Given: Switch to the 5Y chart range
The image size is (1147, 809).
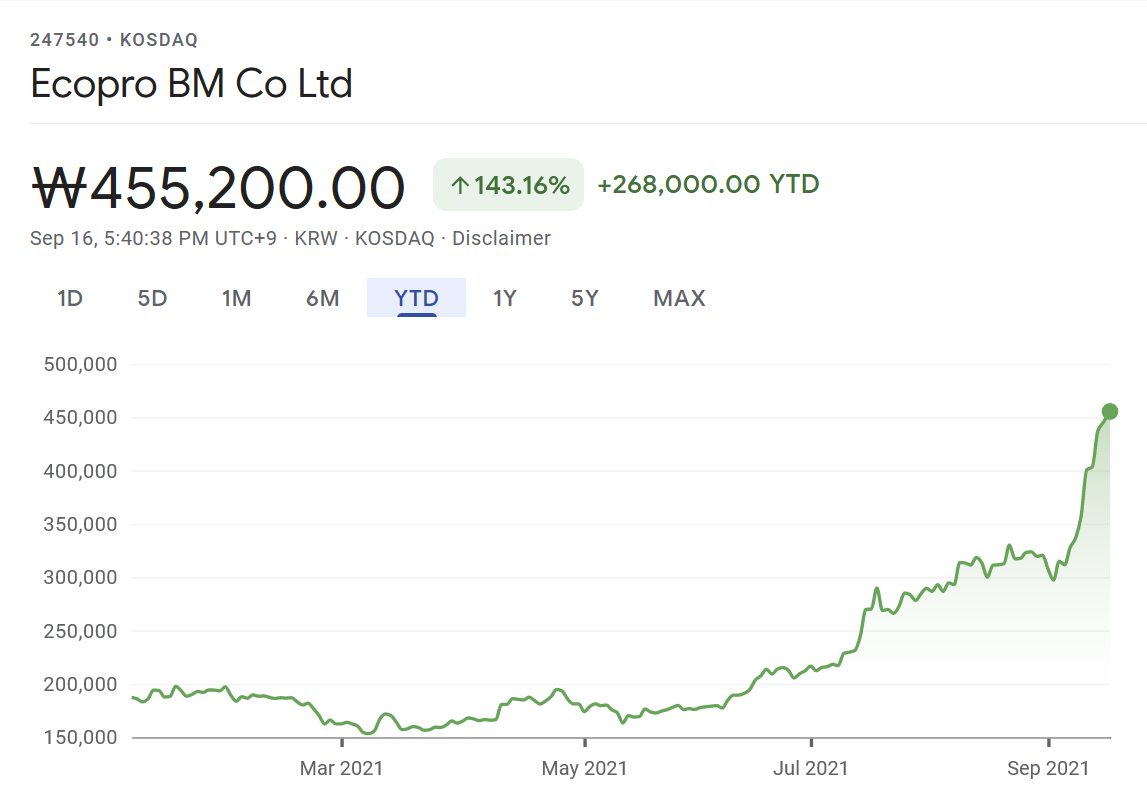Looking at the screenshot, I should coord(585,298).
